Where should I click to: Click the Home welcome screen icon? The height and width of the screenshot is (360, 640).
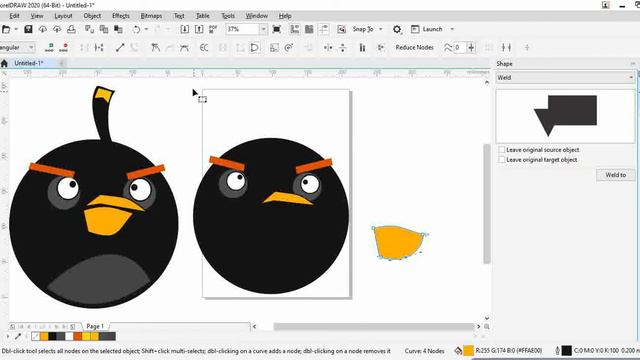[4, 63]
